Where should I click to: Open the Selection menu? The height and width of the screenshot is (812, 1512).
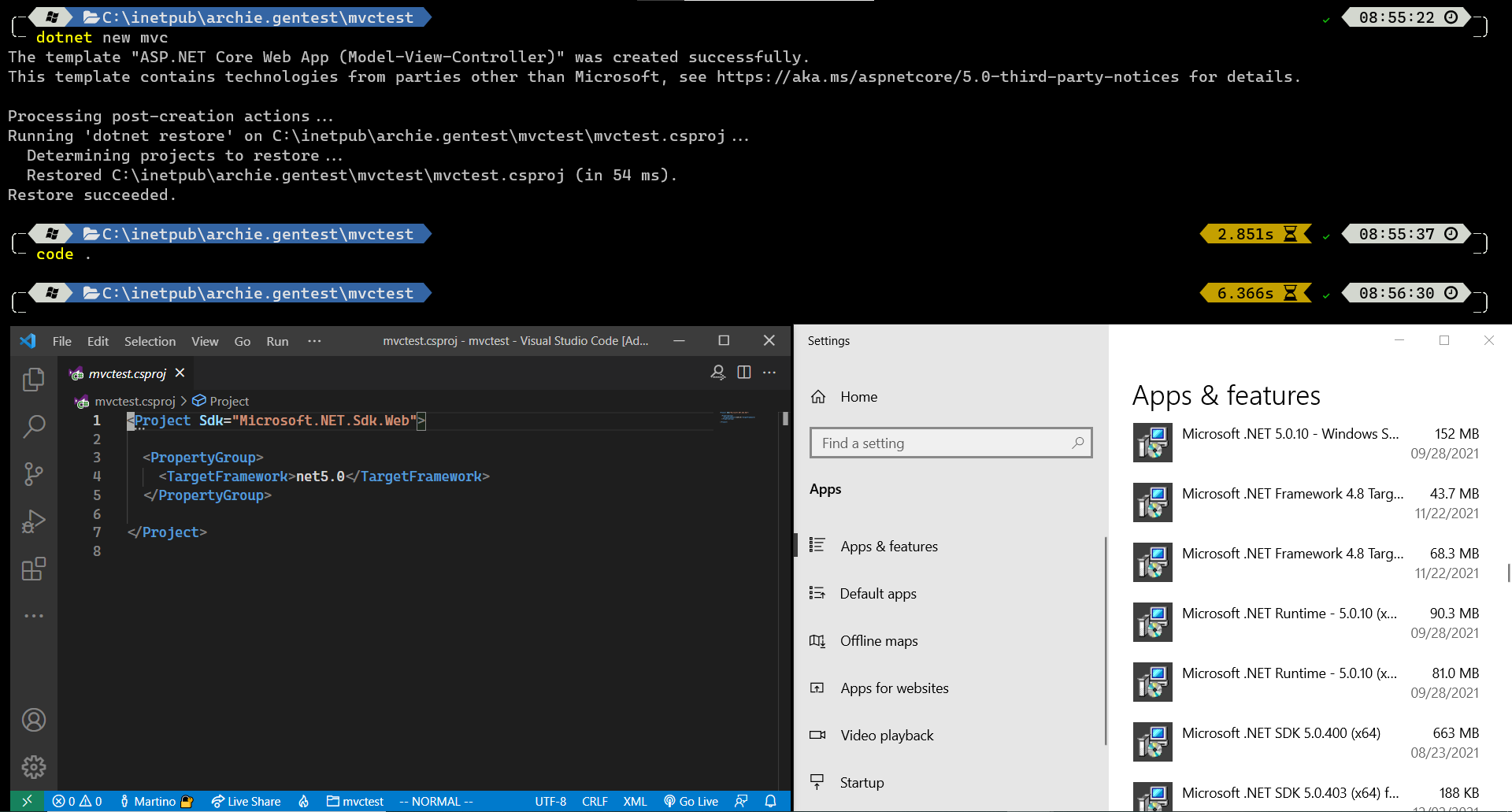coord(150,341)
